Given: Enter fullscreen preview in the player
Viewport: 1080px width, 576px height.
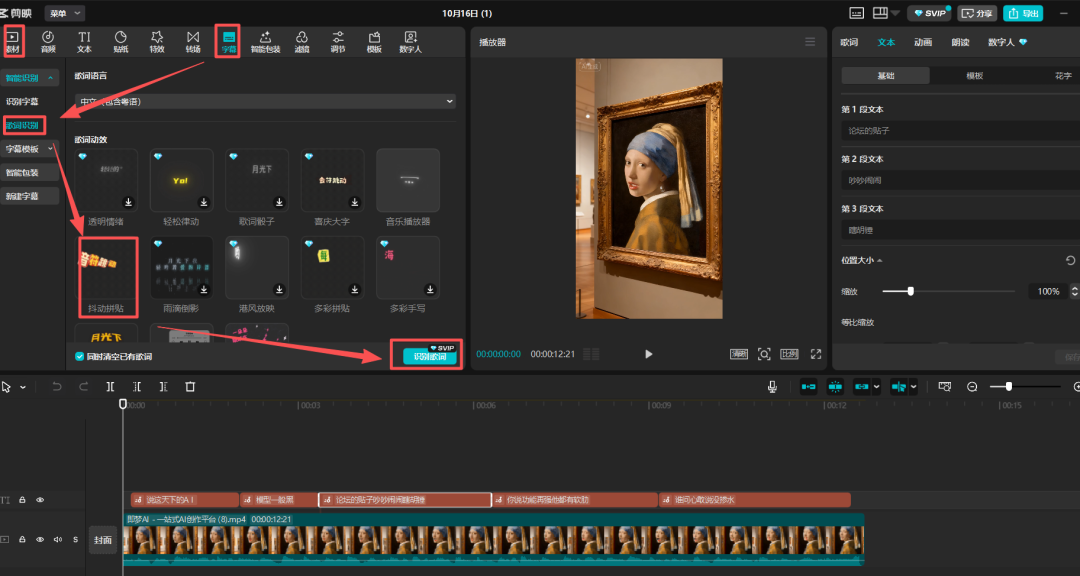Looking at the screenshot, I should [x=815, y=354].
